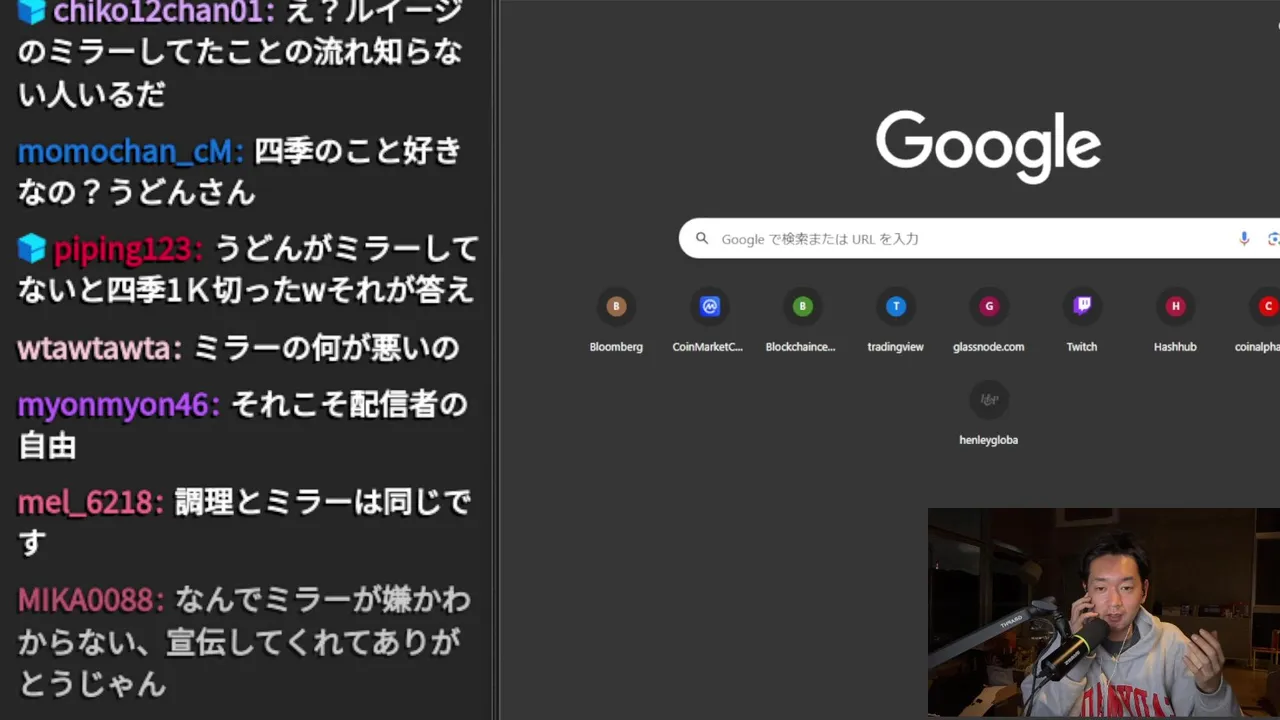Click the Google search input field

point(978,239)
